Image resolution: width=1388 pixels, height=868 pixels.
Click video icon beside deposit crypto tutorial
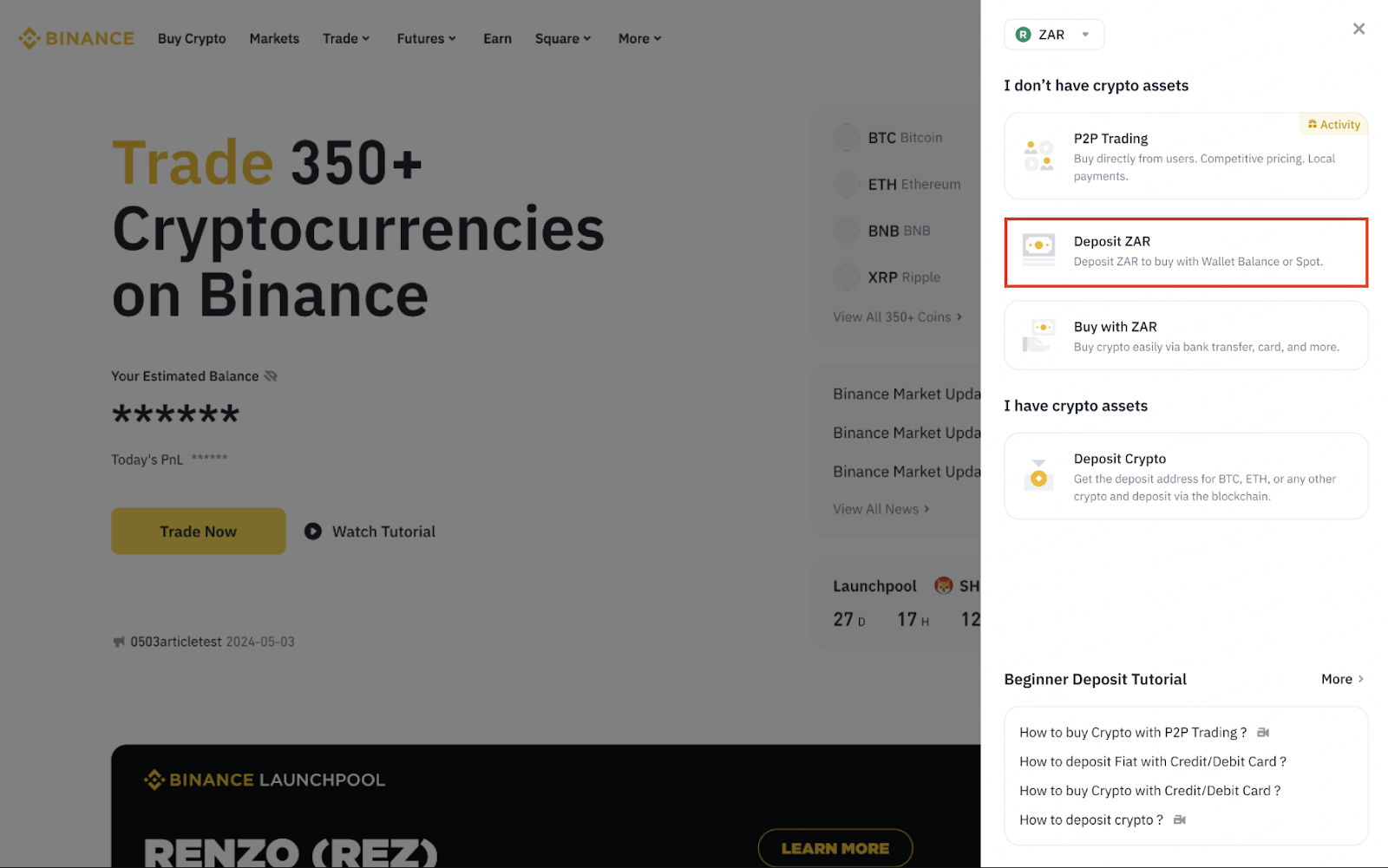pyautogui.click(x=1180, y=819)
